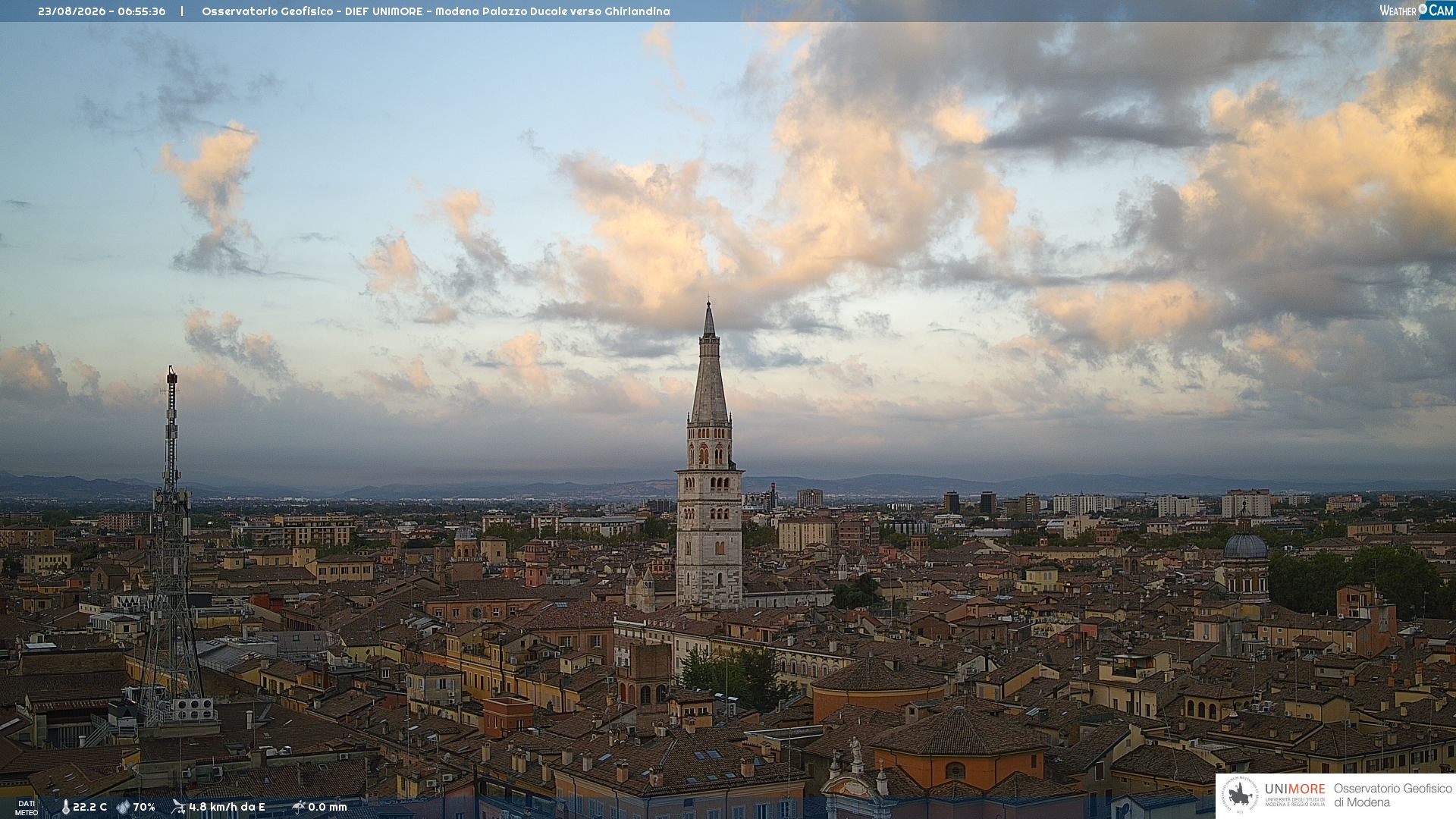
Task: Click the thermometer temperature icon
Action: pyautogui.click(x=65, y=807)
